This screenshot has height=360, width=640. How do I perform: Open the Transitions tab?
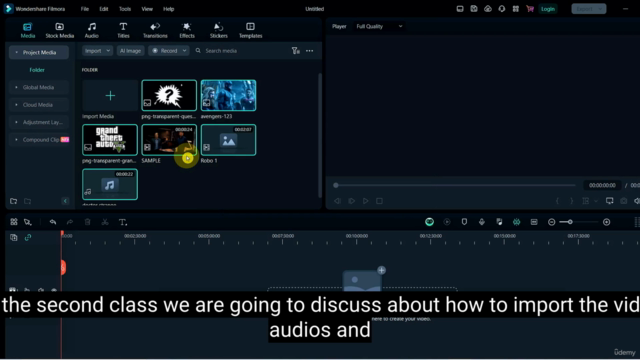[155, 31]
